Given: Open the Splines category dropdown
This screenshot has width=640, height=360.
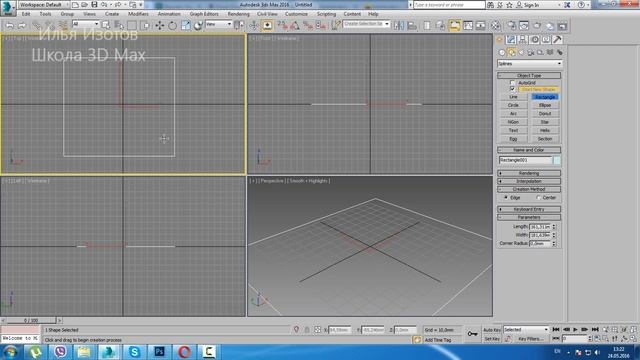Looking at the screenshot, I should 529,64.
